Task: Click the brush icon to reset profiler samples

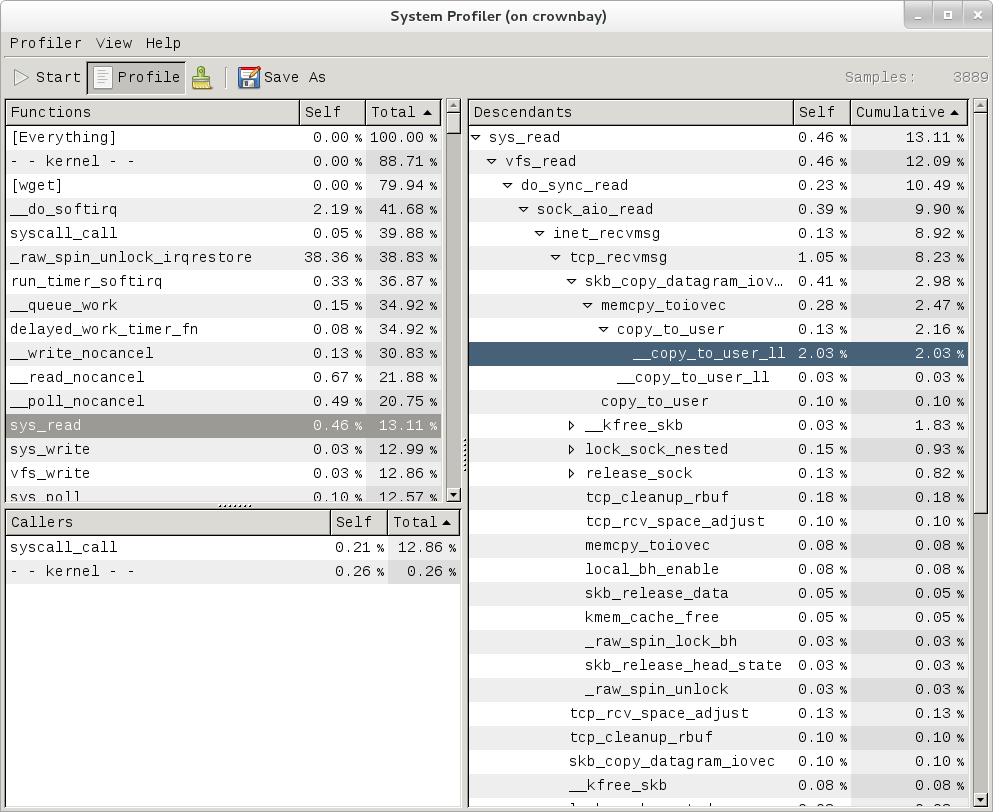Action: click(202, 77)
